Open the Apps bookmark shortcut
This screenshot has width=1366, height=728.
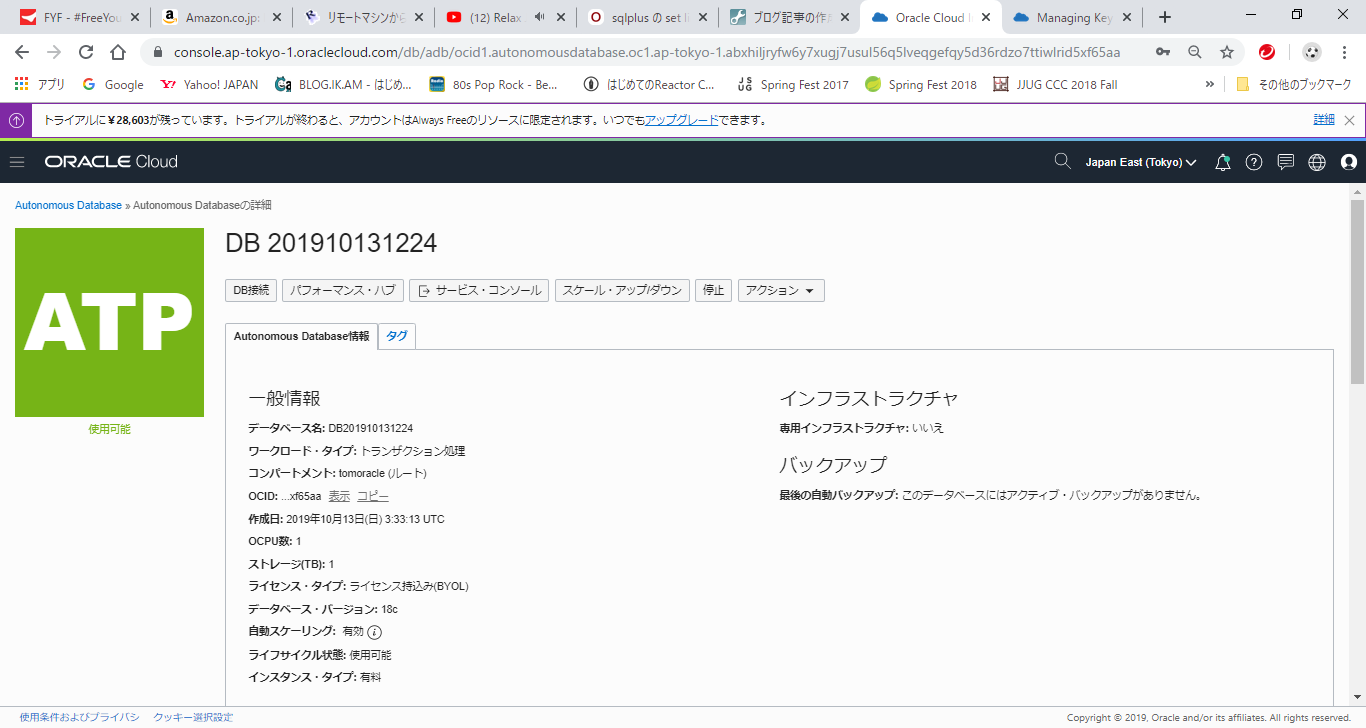coord(40,85)
